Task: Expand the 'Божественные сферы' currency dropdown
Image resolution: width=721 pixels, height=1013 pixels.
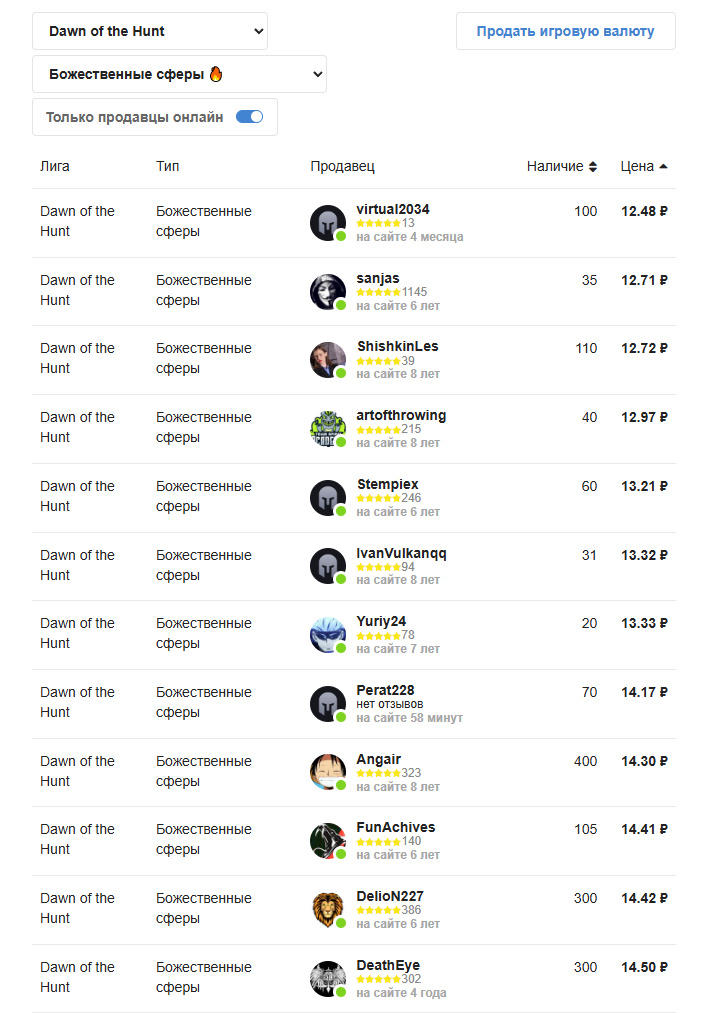Action: click(180, 74)
